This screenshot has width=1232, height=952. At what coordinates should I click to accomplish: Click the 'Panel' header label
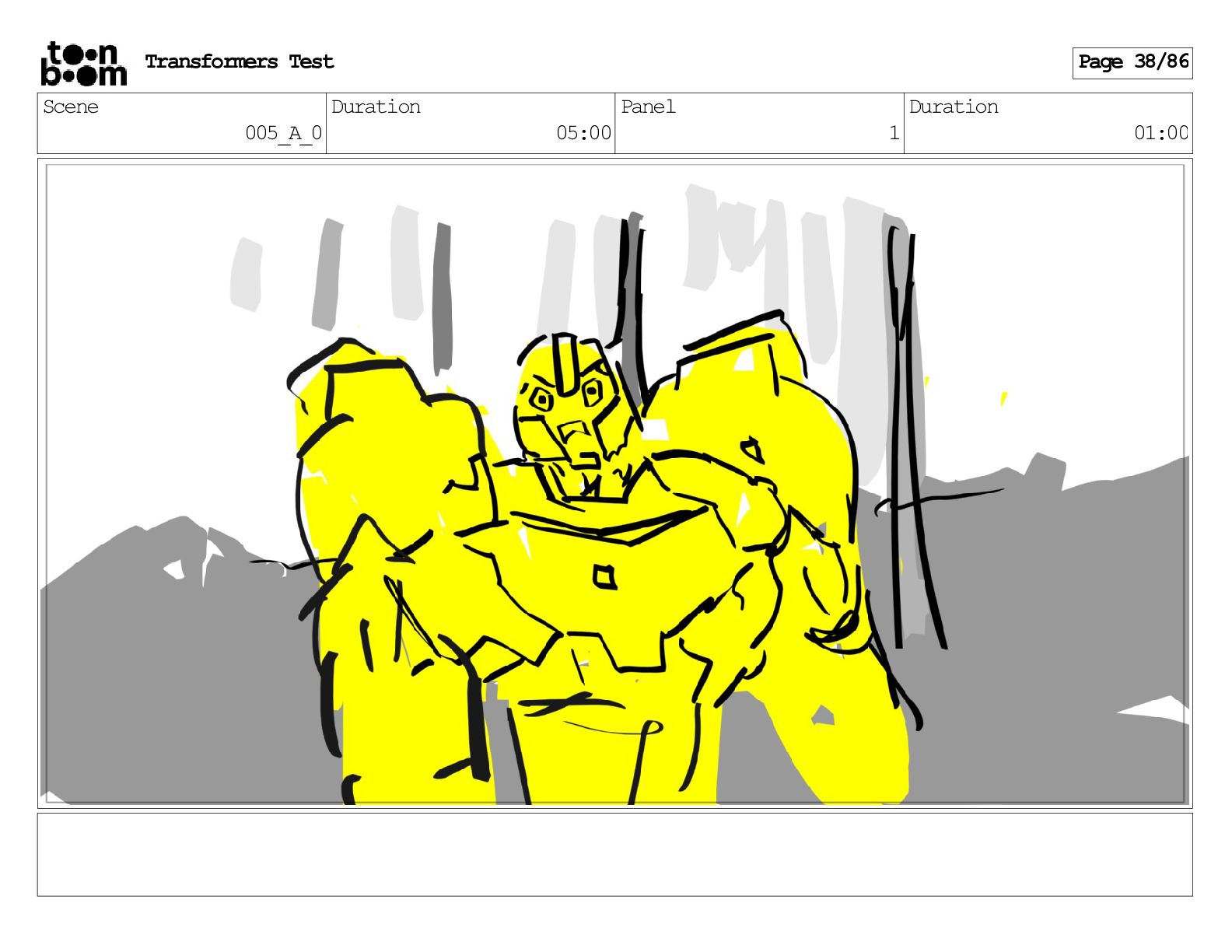click(648, 107)
